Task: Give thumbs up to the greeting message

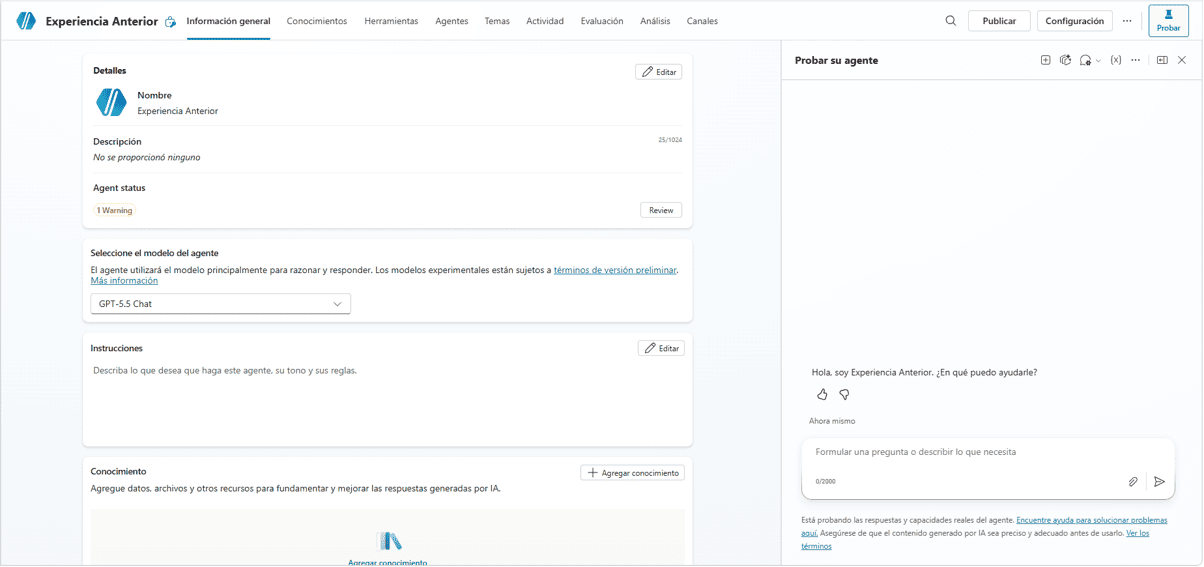Action: tap(822, 394)
